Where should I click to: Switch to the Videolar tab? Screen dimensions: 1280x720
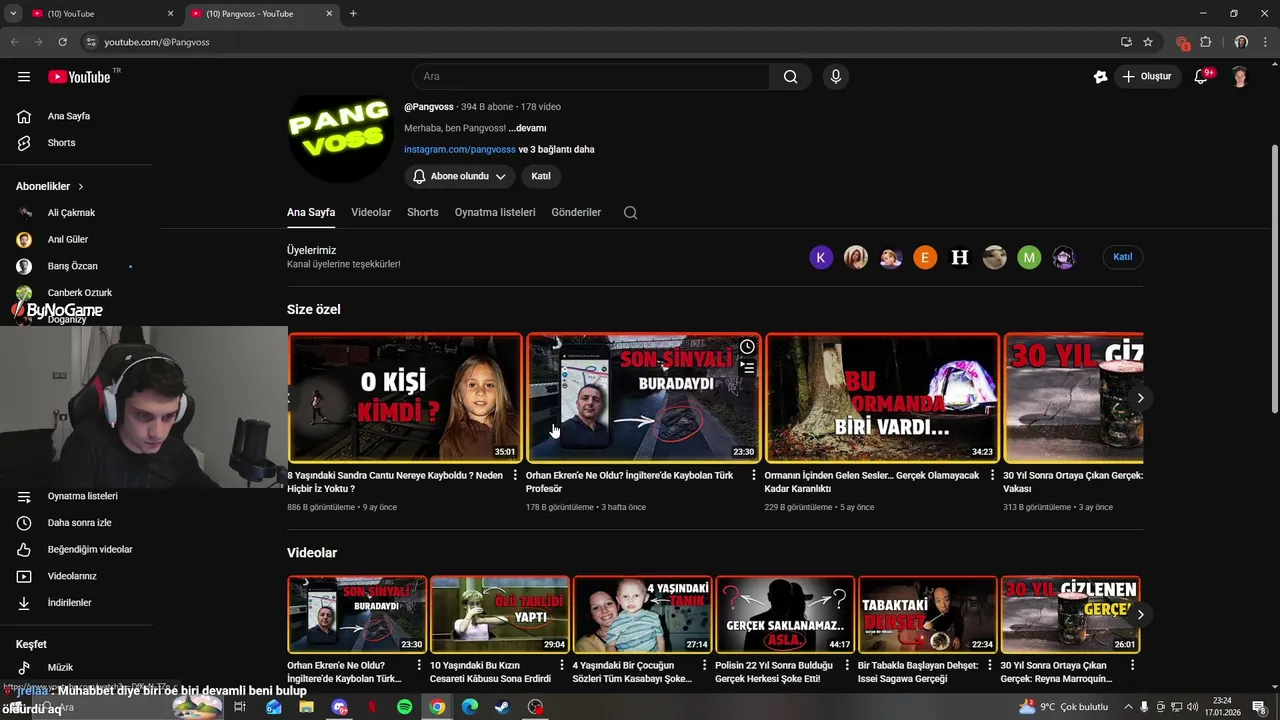[x=371, y=212]
